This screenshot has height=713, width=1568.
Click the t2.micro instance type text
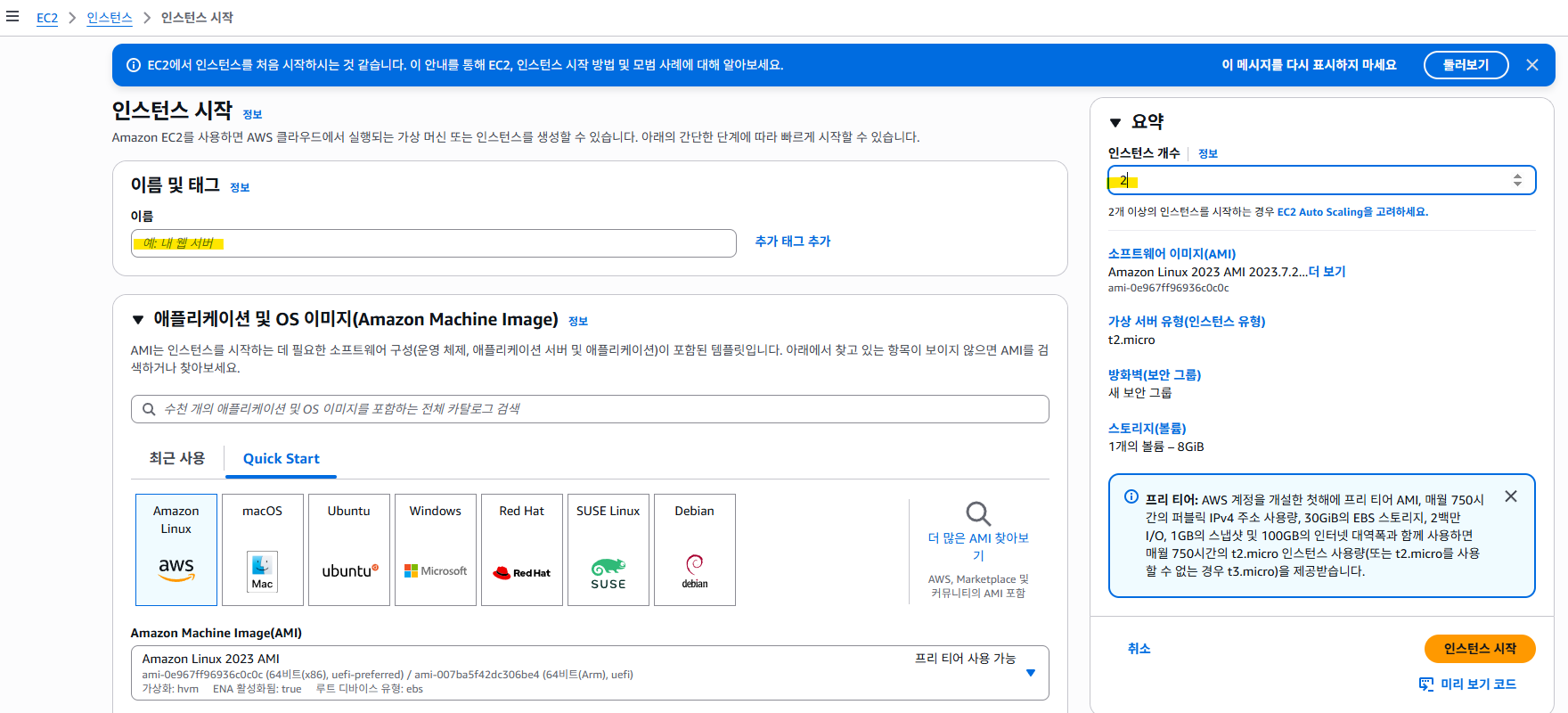click(x=1131, y=340)
